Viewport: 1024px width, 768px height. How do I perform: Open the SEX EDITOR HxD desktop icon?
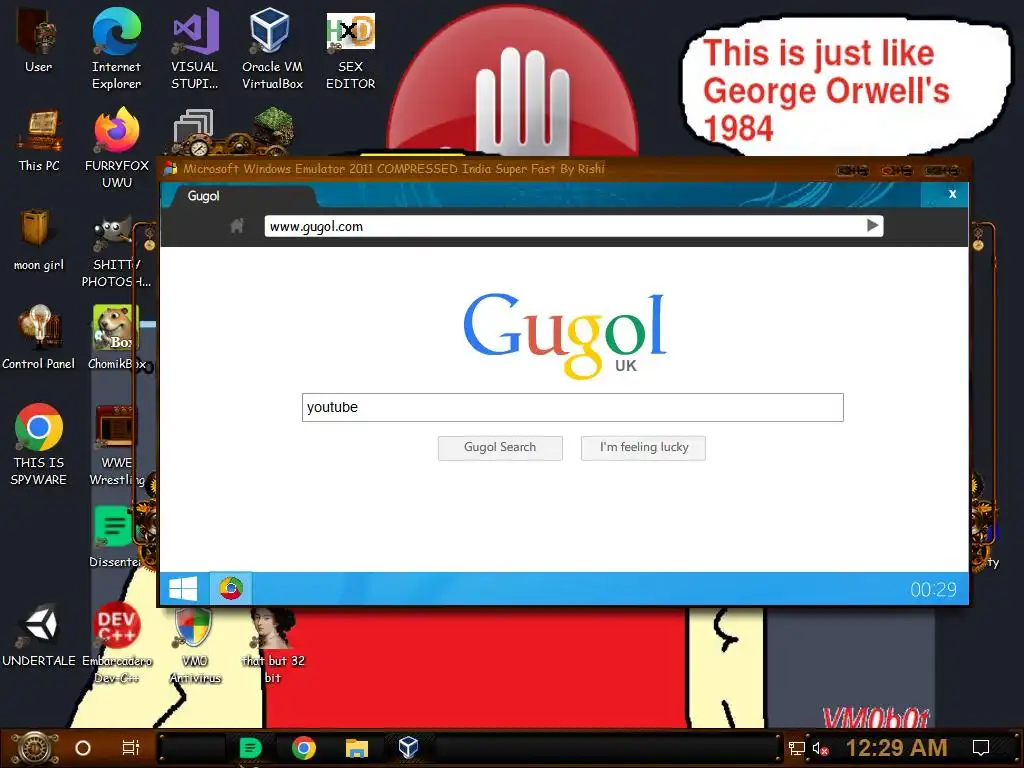[351, 48]
